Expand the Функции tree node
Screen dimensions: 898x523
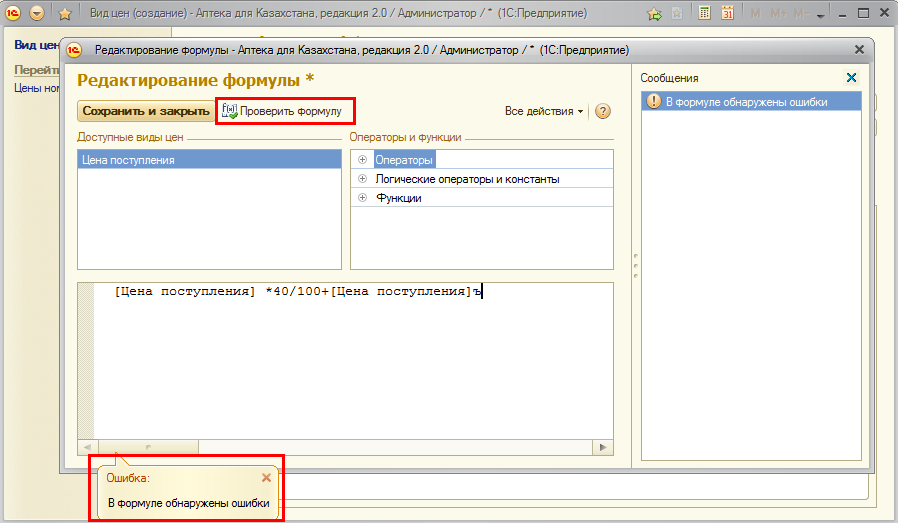362,198
